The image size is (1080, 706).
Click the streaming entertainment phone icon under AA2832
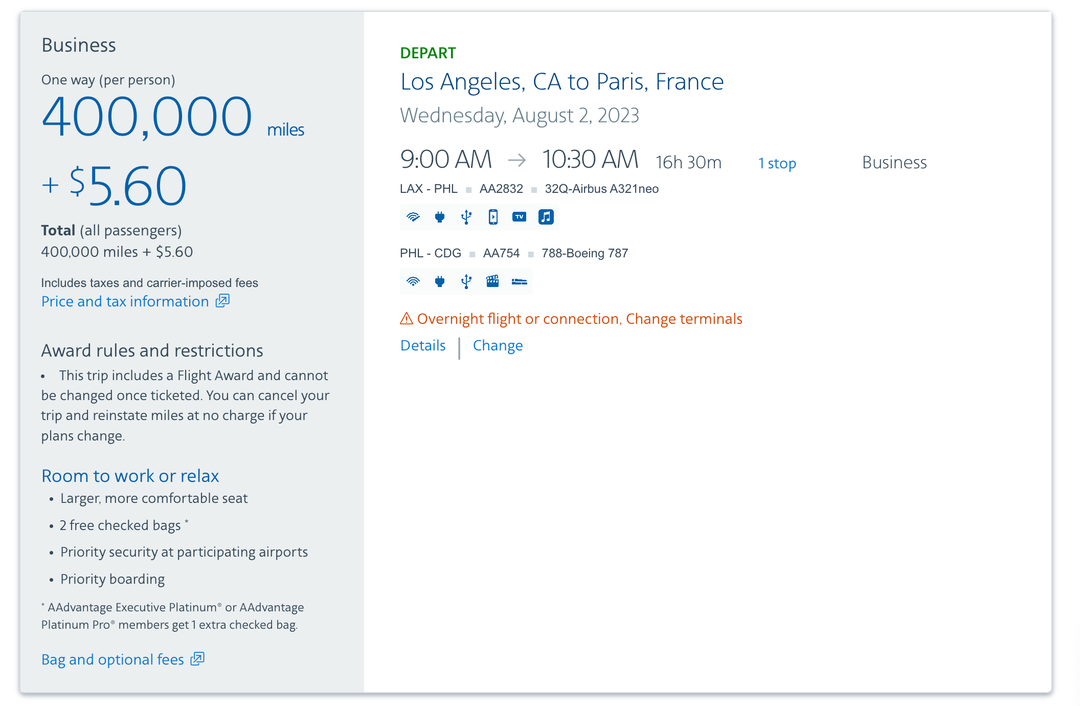tap(493, 217)
